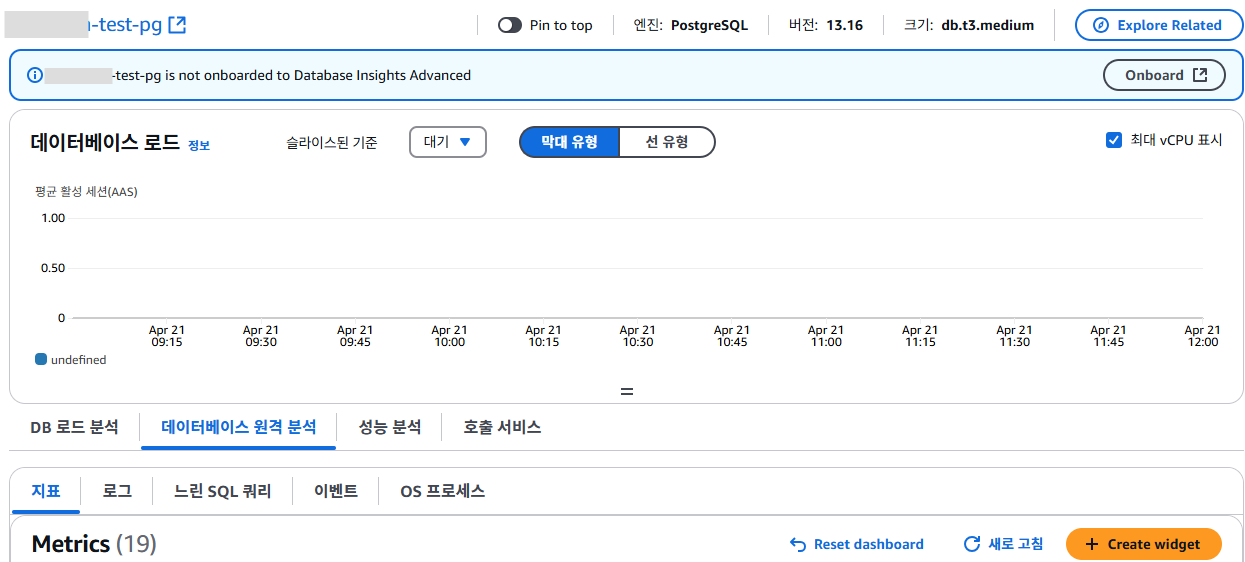Image resolution: width=1245 pixels, height=562 pixels.
Task: Switch to the 성능 분석 tab
Action: click(390, 427)
